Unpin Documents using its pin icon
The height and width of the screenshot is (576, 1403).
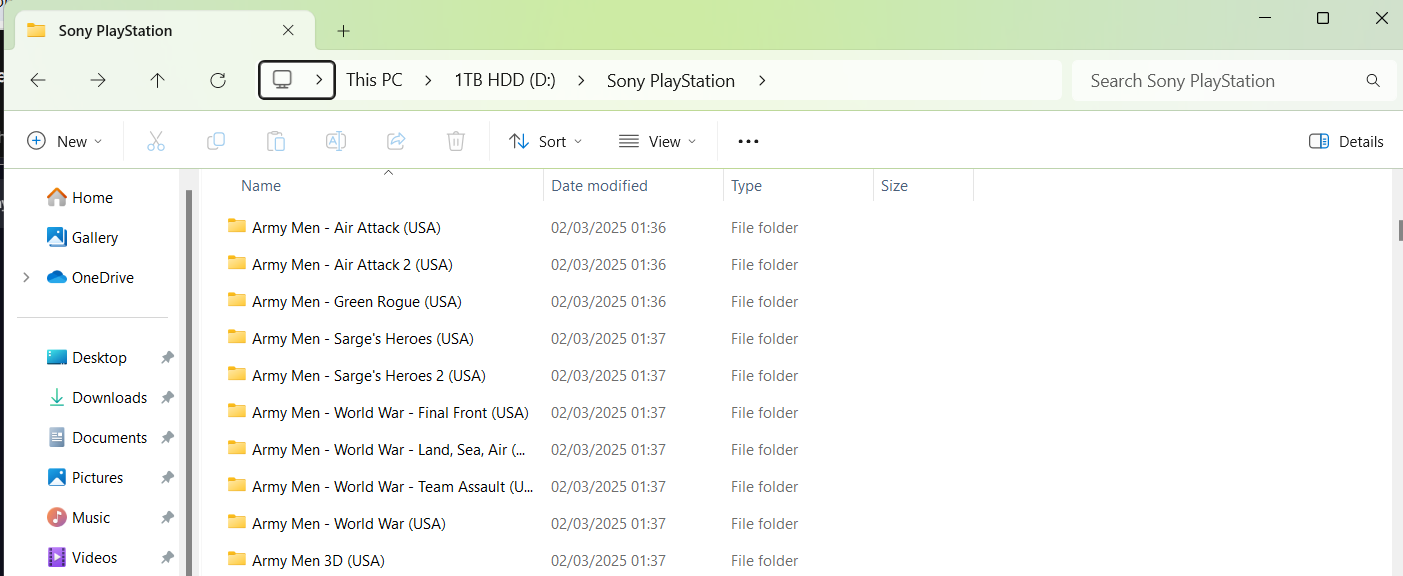(x=167, y=437)
